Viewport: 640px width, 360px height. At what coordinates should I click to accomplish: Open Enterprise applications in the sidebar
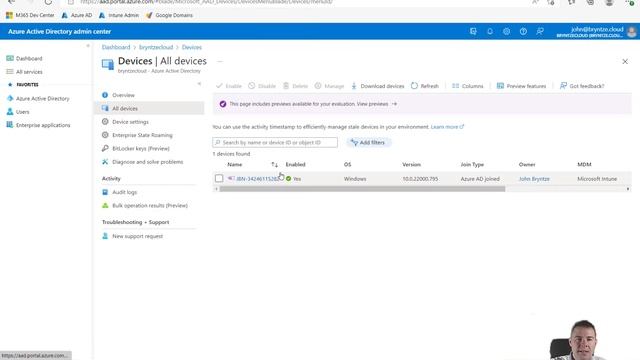[x=42, y=125]
